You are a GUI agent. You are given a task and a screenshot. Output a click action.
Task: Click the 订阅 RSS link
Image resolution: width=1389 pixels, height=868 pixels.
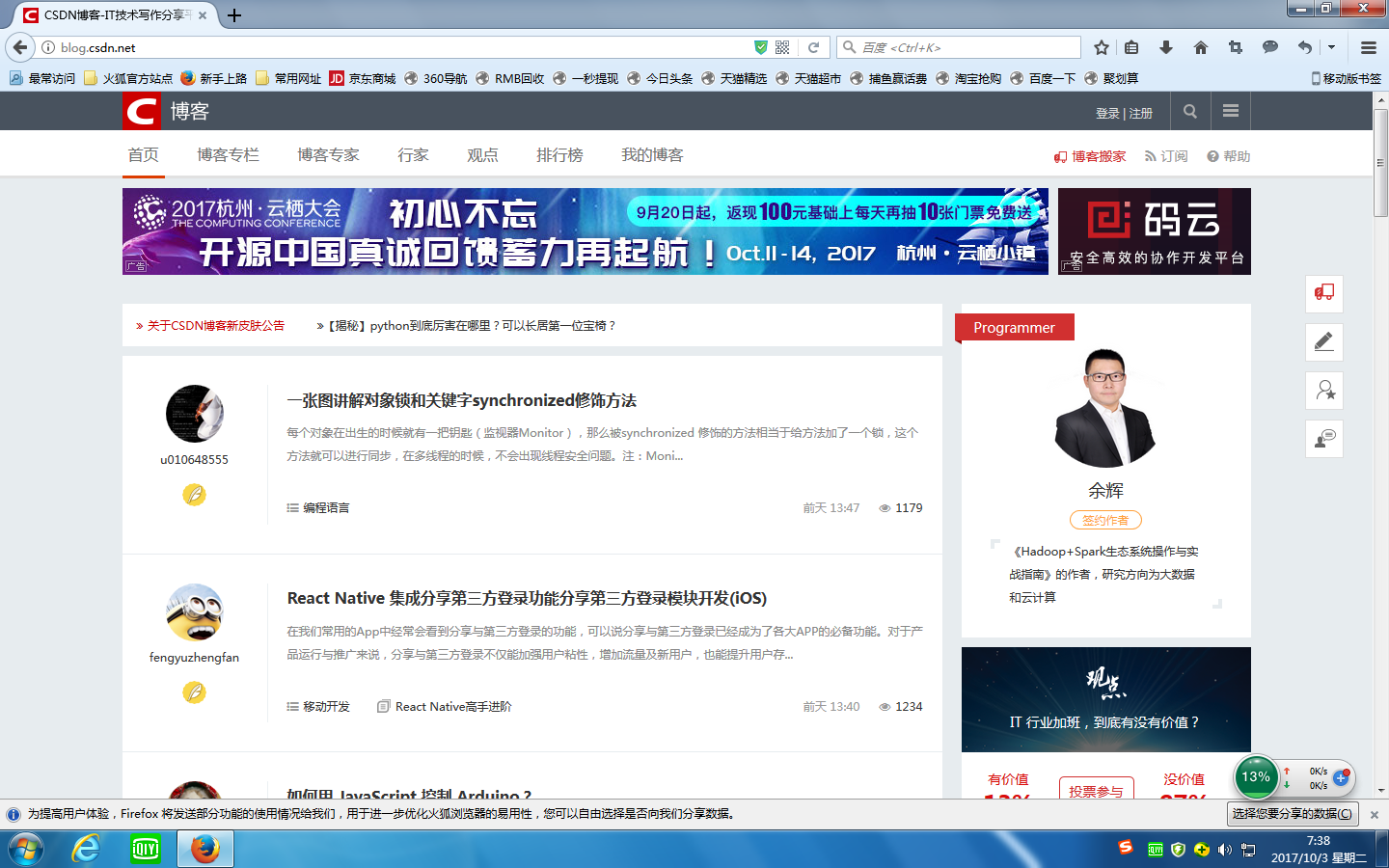click(x=1166, y=156)
